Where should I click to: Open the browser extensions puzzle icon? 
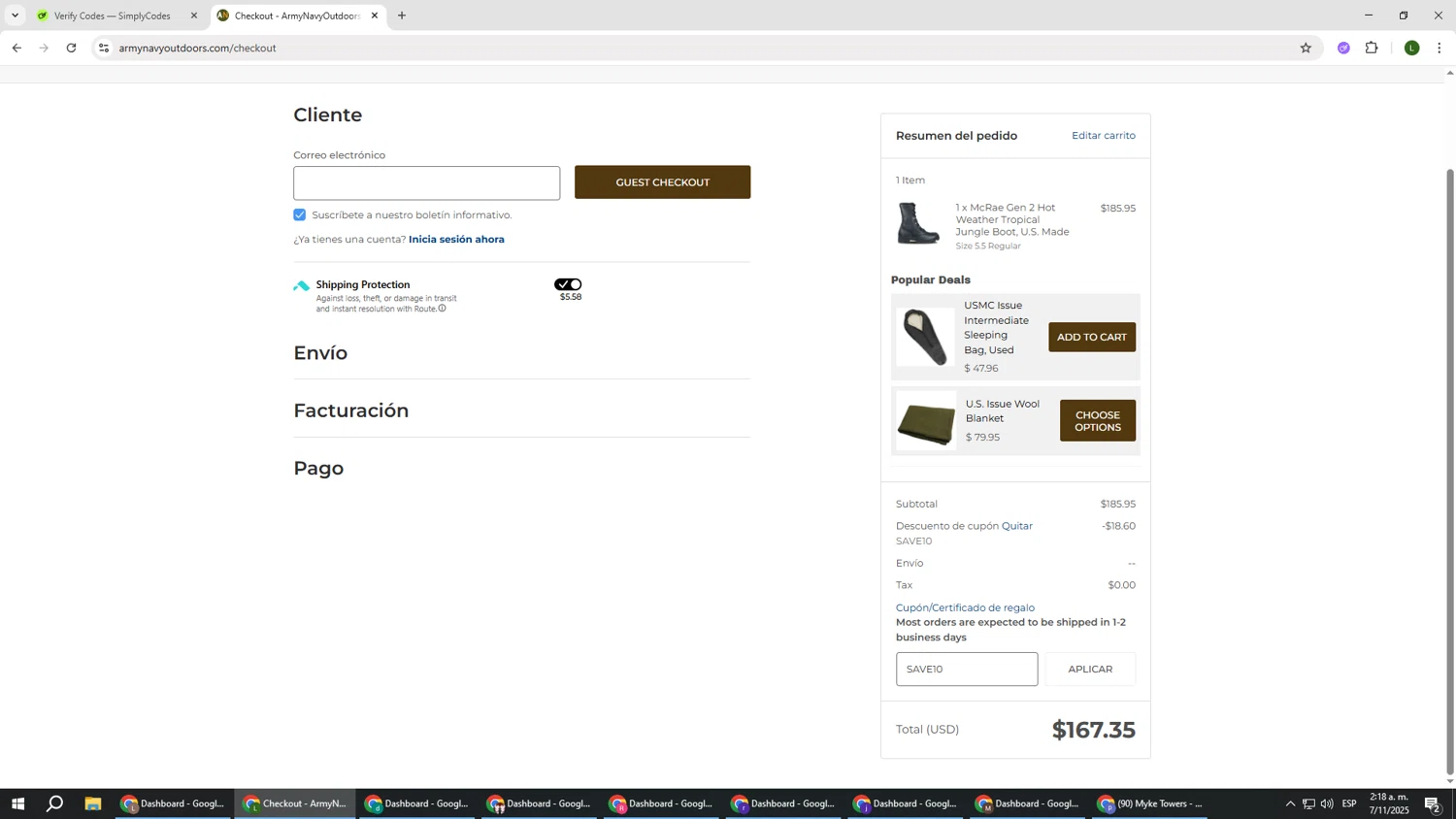pos(1372,48)
